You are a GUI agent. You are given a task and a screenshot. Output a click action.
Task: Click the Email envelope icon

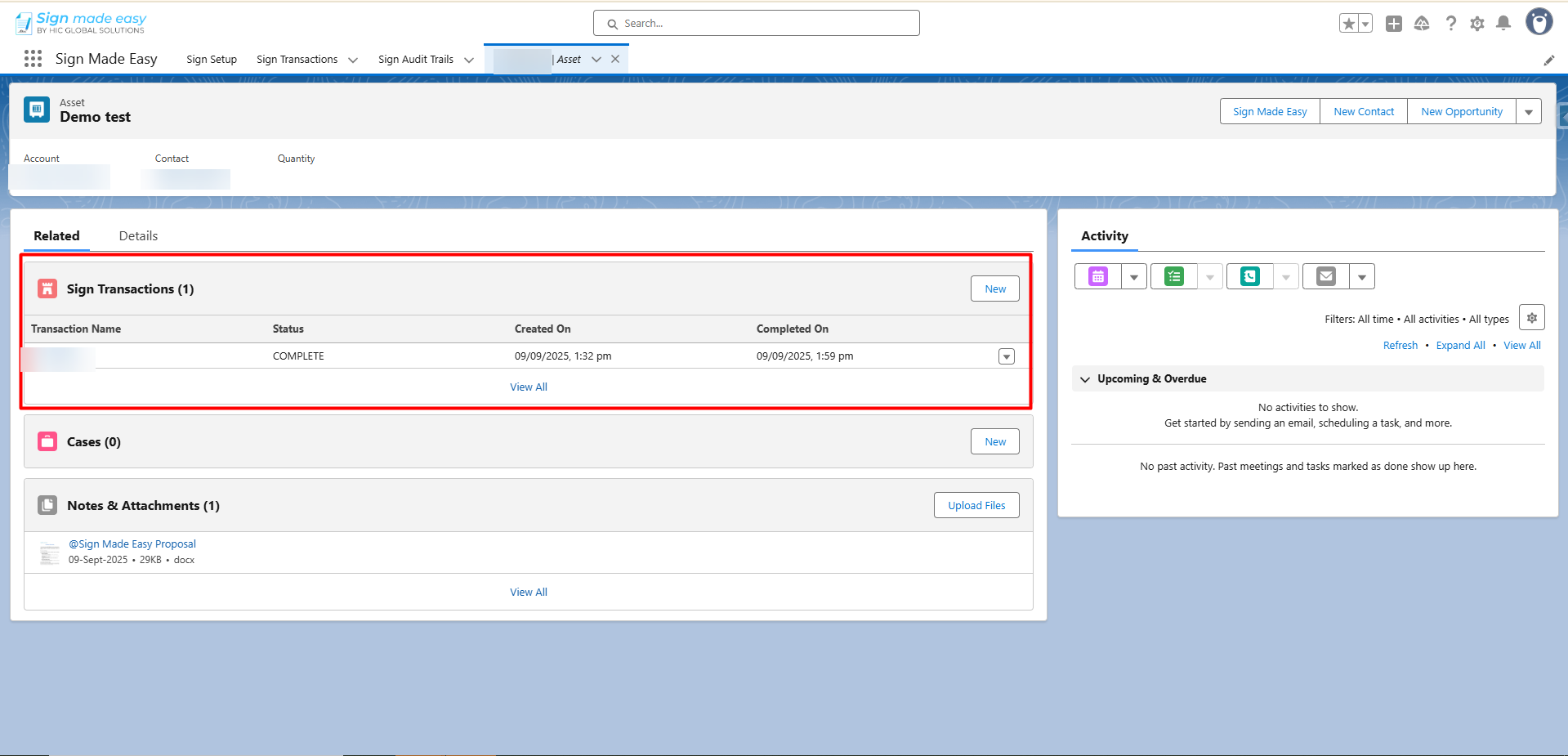[x=1326, y=276]
